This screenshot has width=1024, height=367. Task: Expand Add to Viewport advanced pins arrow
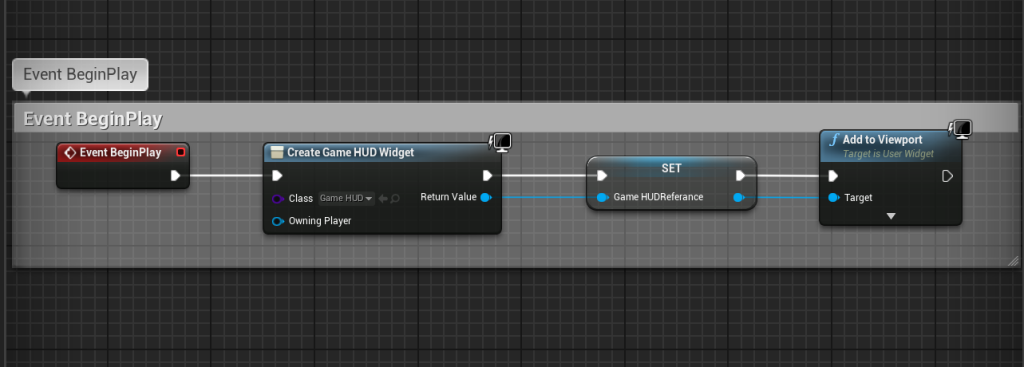click(x=891, y=216)
